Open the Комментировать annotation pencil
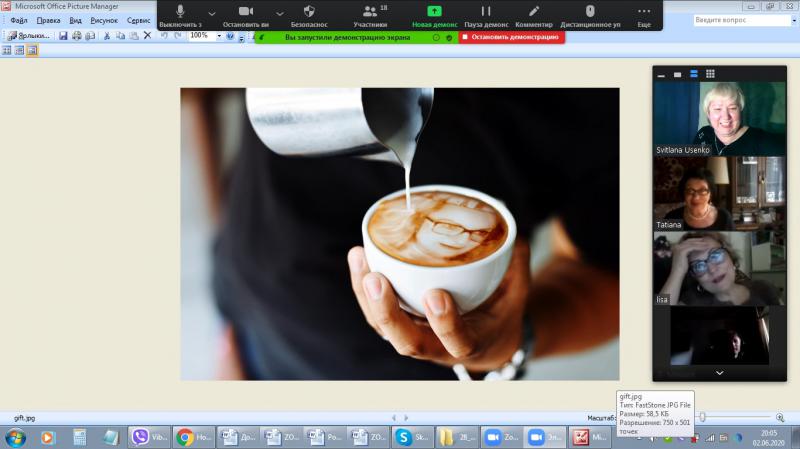Image resolution: width=800 pixels, height=449 pixels. pos(534,15)
